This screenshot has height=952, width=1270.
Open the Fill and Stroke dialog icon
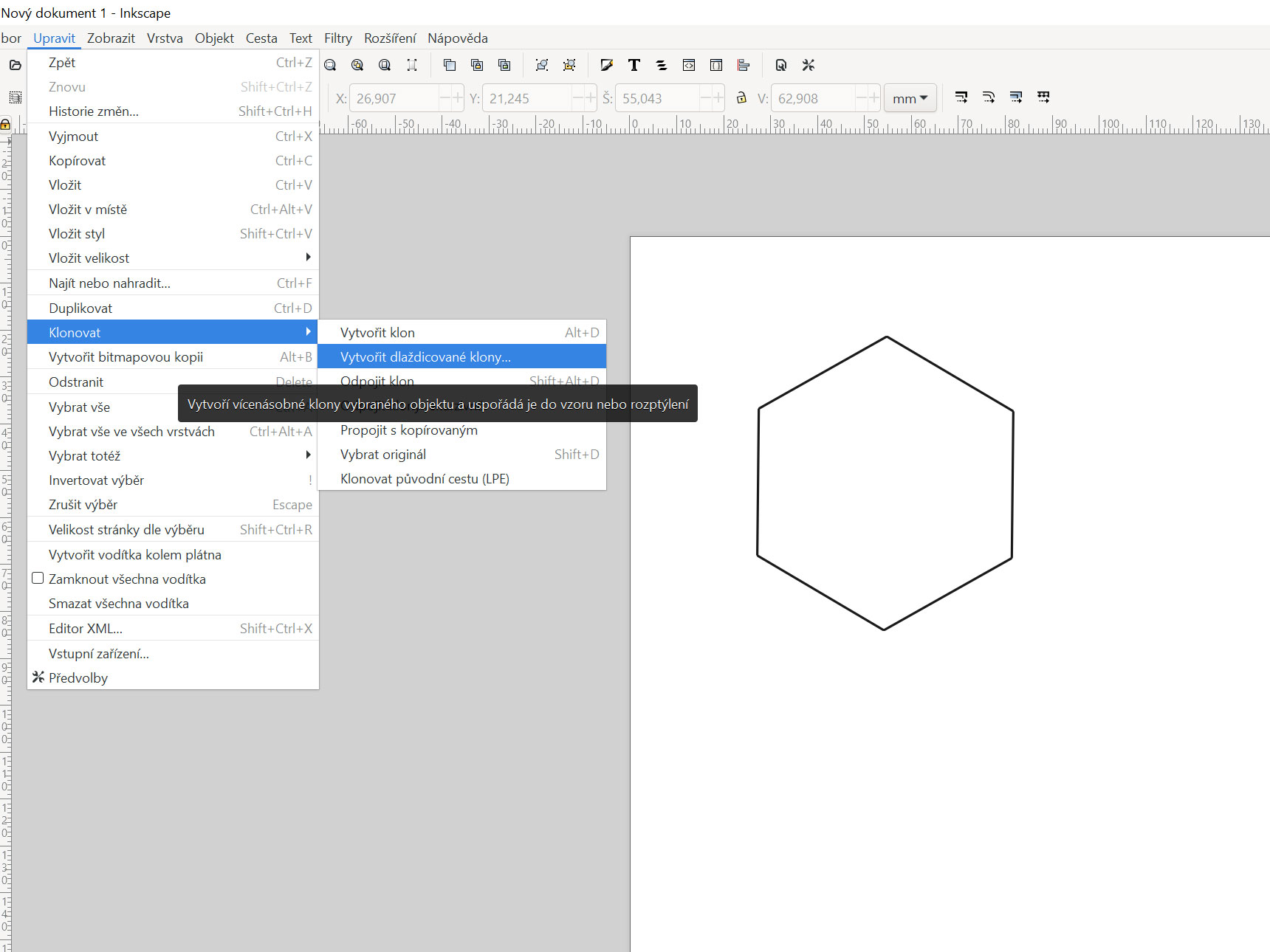click(x=606, y=65)
